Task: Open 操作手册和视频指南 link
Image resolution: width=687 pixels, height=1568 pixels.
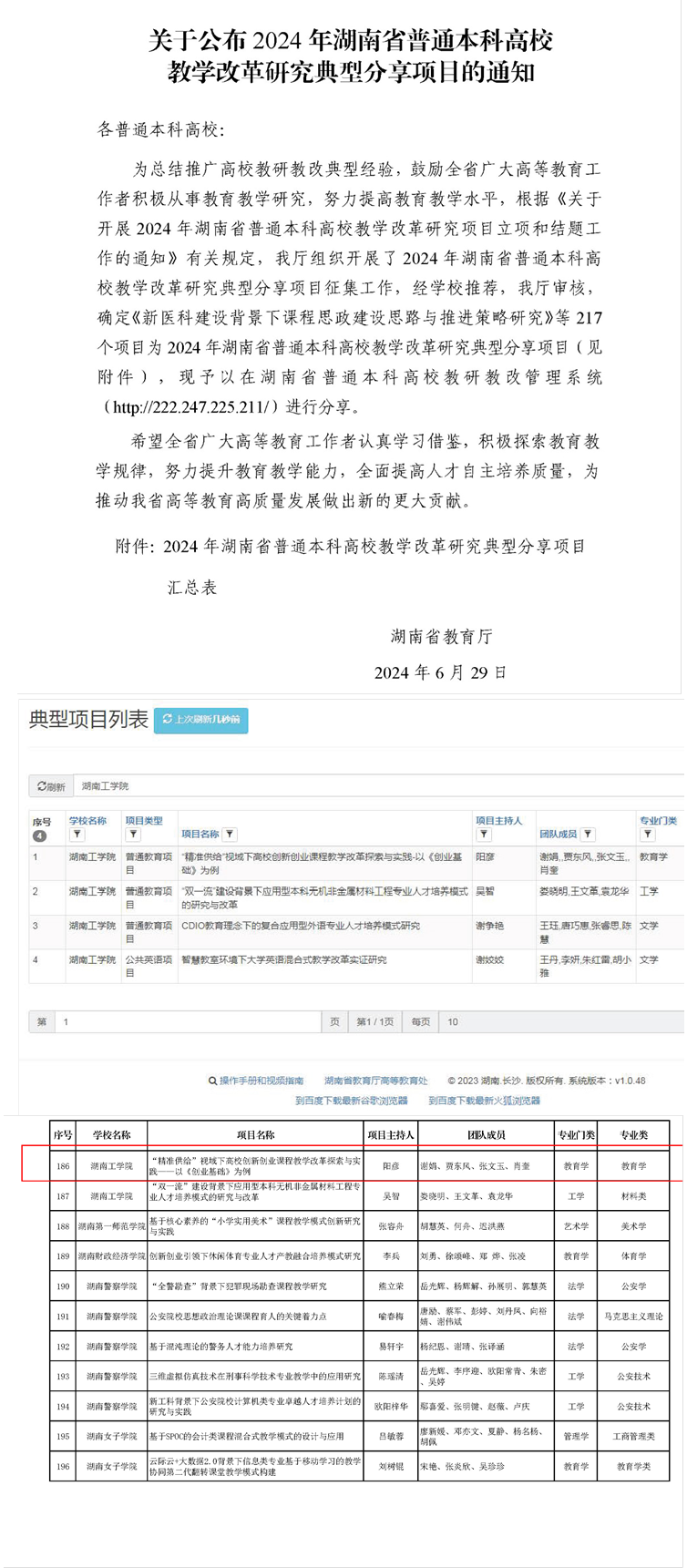Action: point(261,1081)
